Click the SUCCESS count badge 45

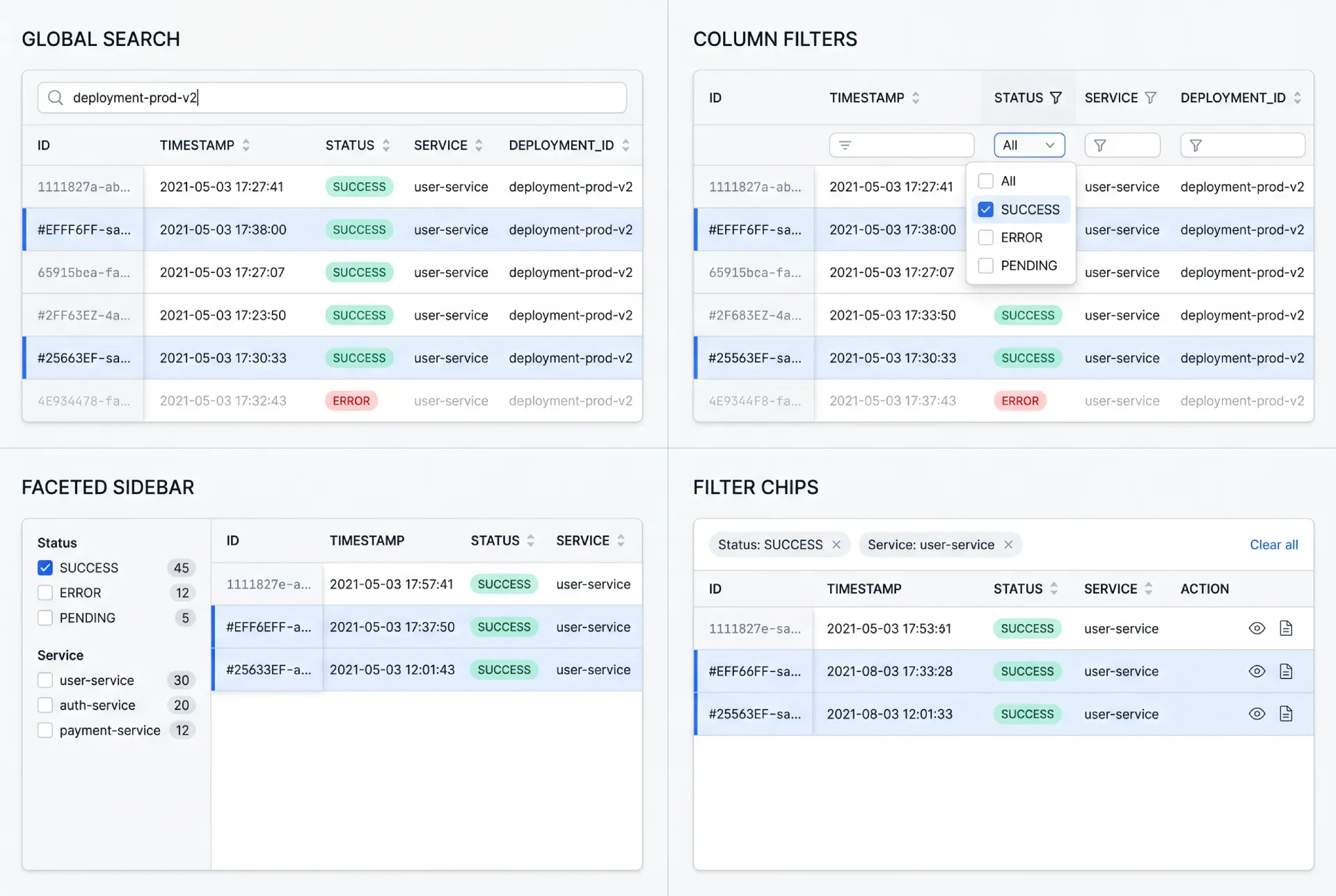pyautogui.click(x=182, y=568)
